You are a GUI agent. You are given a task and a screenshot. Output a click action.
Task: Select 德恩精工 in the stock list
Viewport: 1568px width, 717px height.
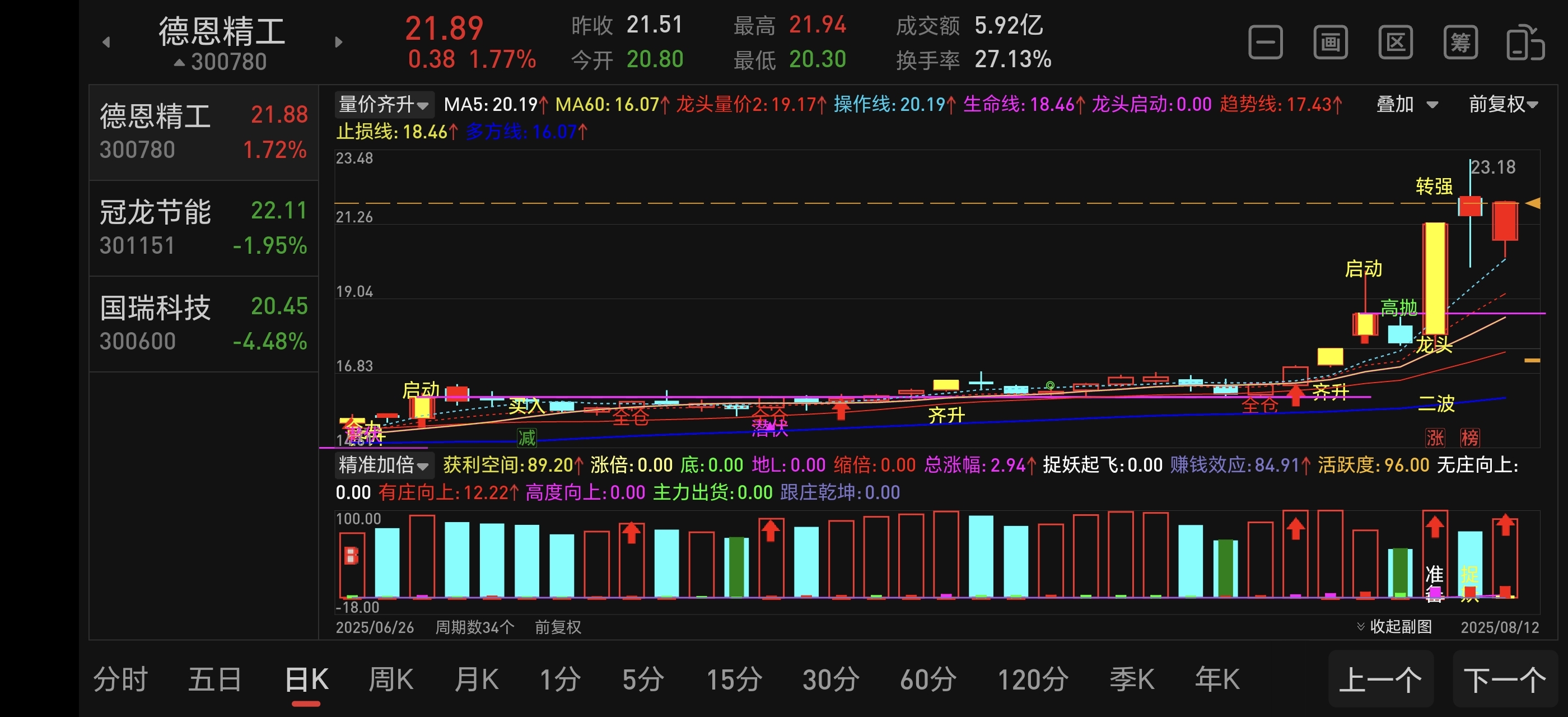(x=204, y=132)
